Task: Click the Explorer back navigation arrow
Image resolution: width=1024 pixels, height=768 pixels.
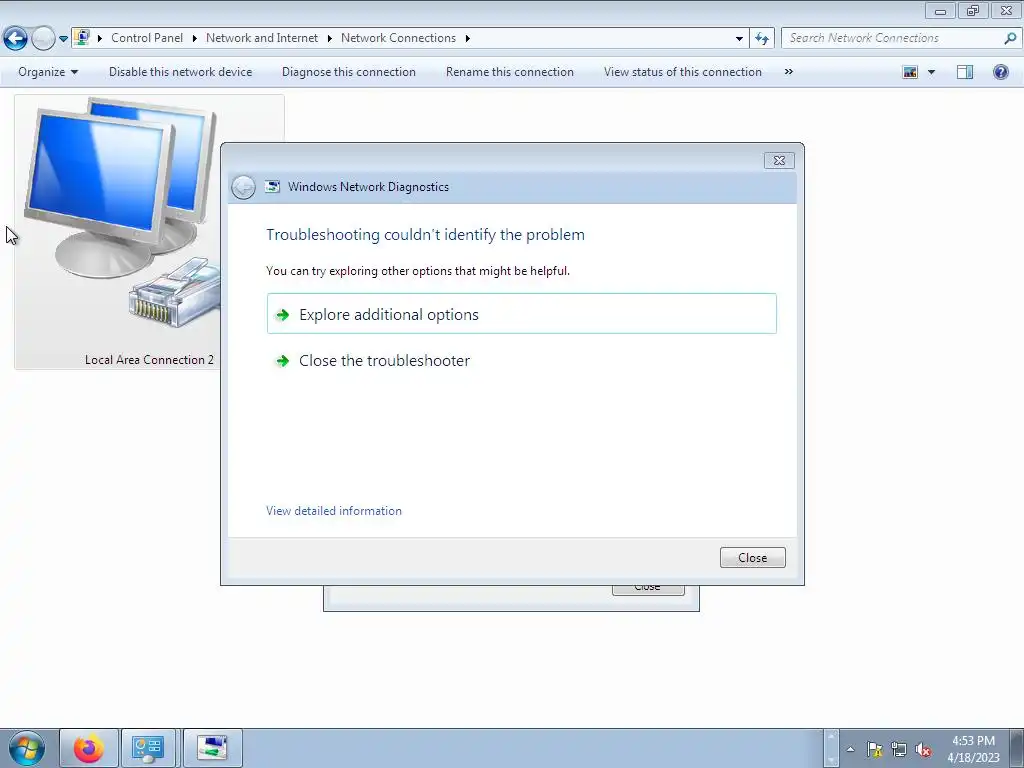Action: 16,39
